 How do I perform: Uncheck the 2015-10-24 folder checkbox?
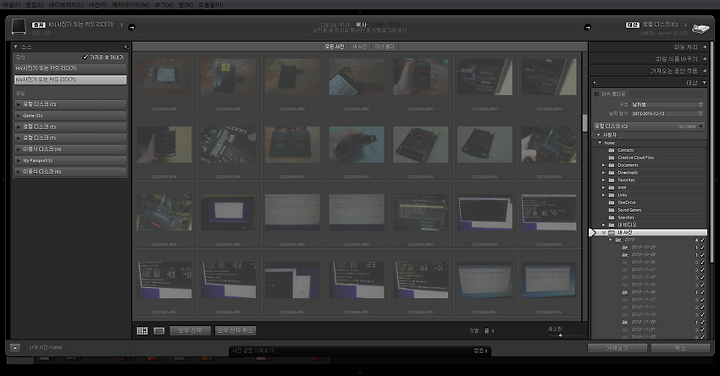pos(703,254)
